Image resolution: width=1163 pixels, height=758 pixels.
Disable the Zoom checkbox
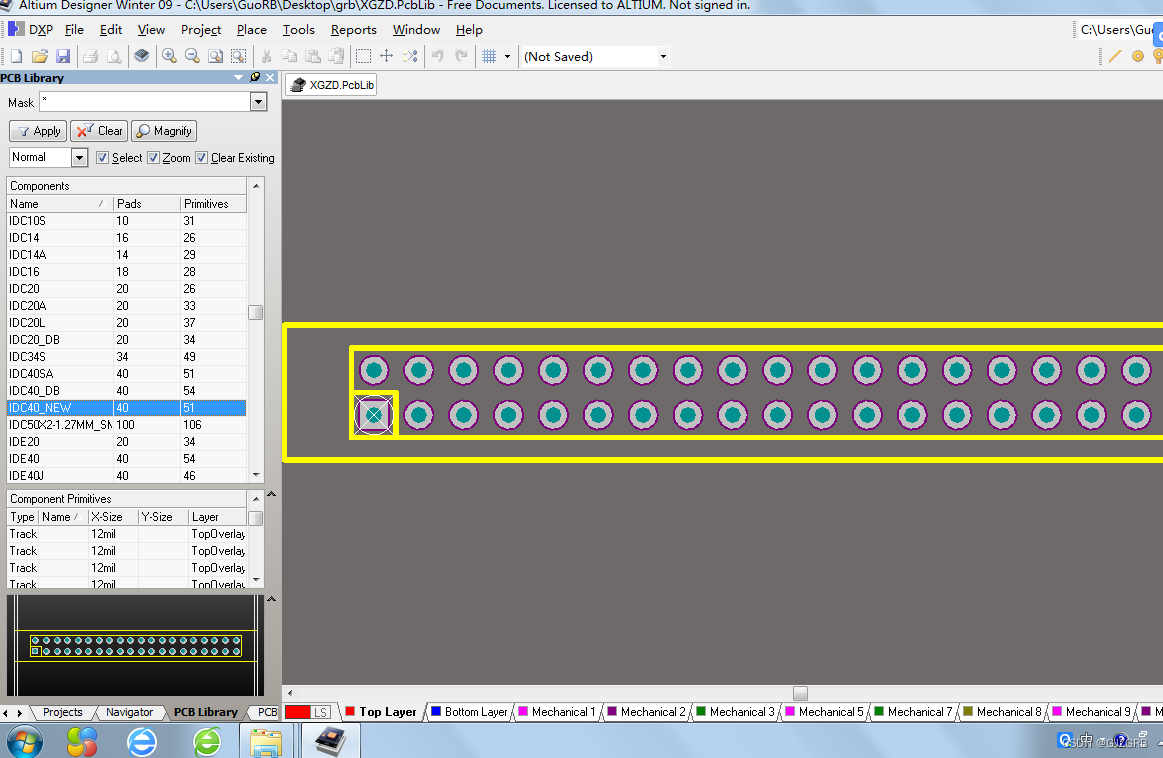(153, 157)
